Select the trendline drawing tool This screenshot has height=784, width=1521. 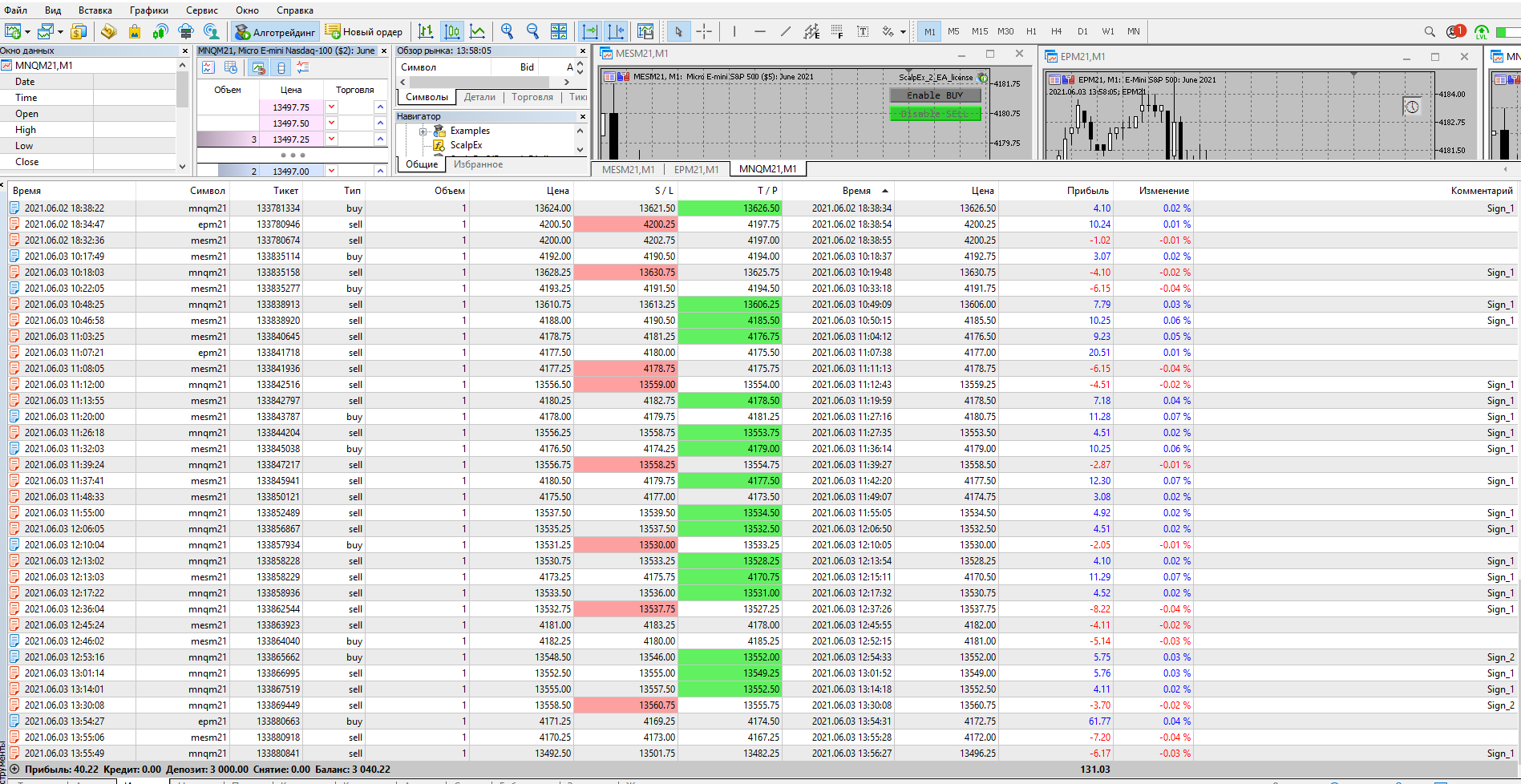[786, 31]
